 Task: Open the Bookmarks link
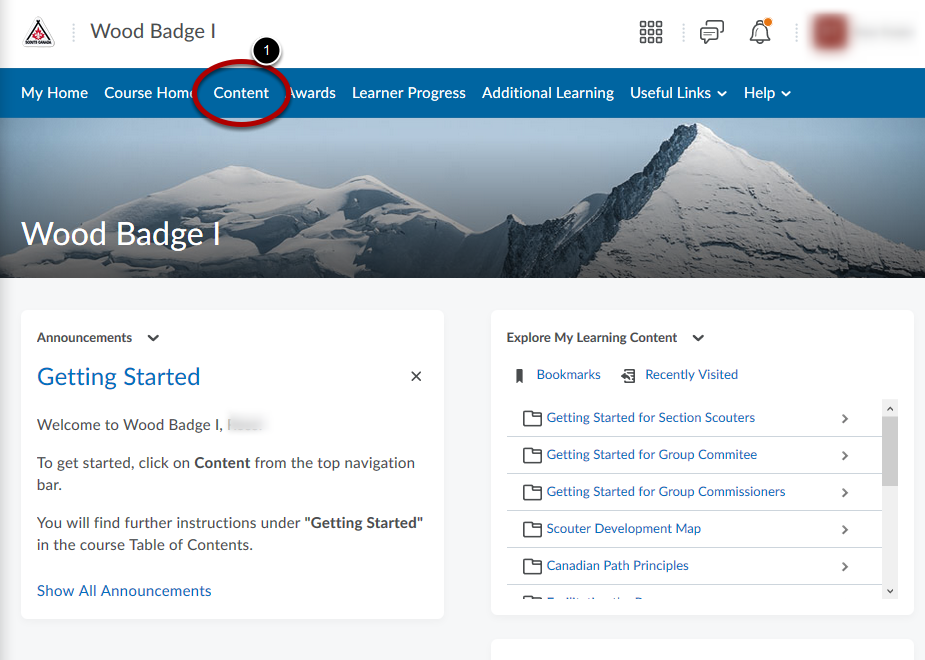[x=569, y=375]
